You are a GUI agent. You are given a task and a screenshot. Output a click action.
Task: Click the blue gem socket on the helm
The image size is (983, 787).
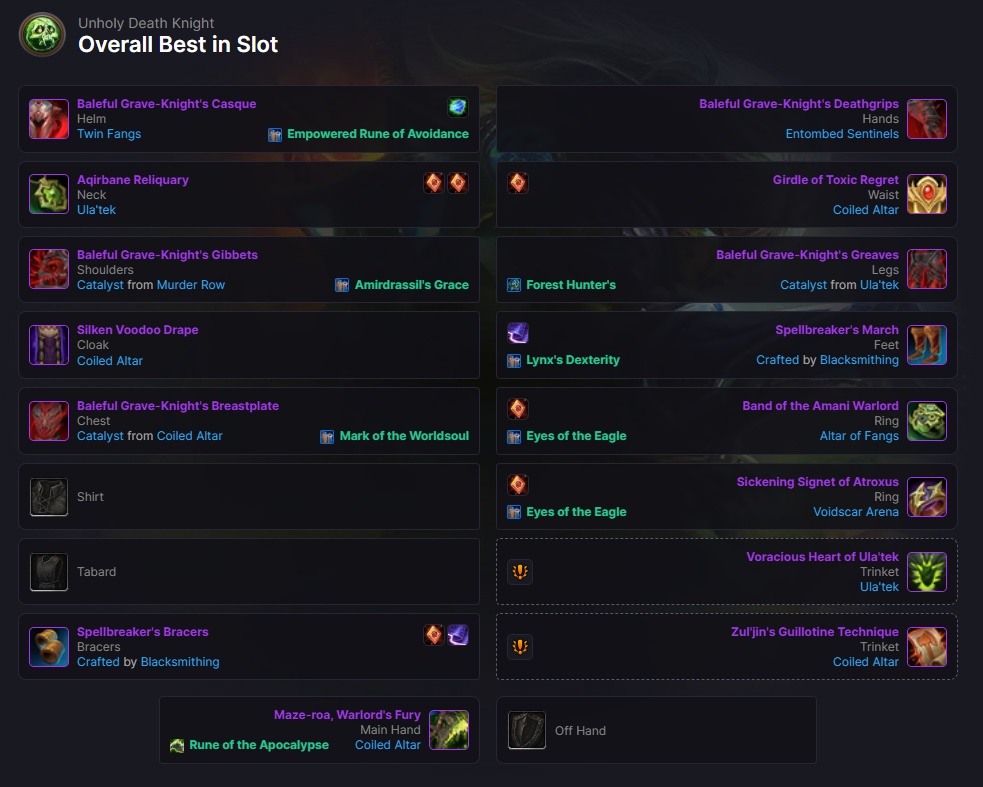[x=458, y=107]
